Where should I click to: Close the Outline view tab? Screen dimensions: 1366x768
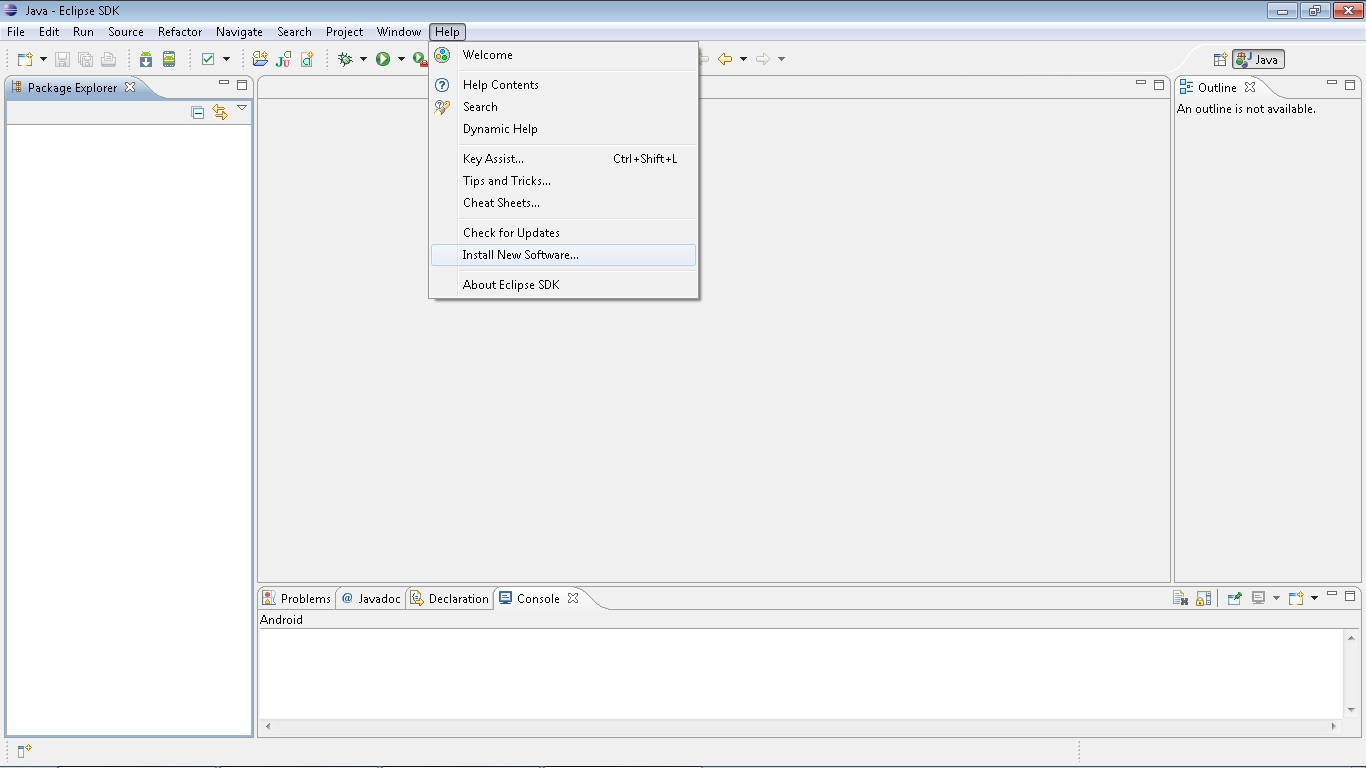(1250, 87)
